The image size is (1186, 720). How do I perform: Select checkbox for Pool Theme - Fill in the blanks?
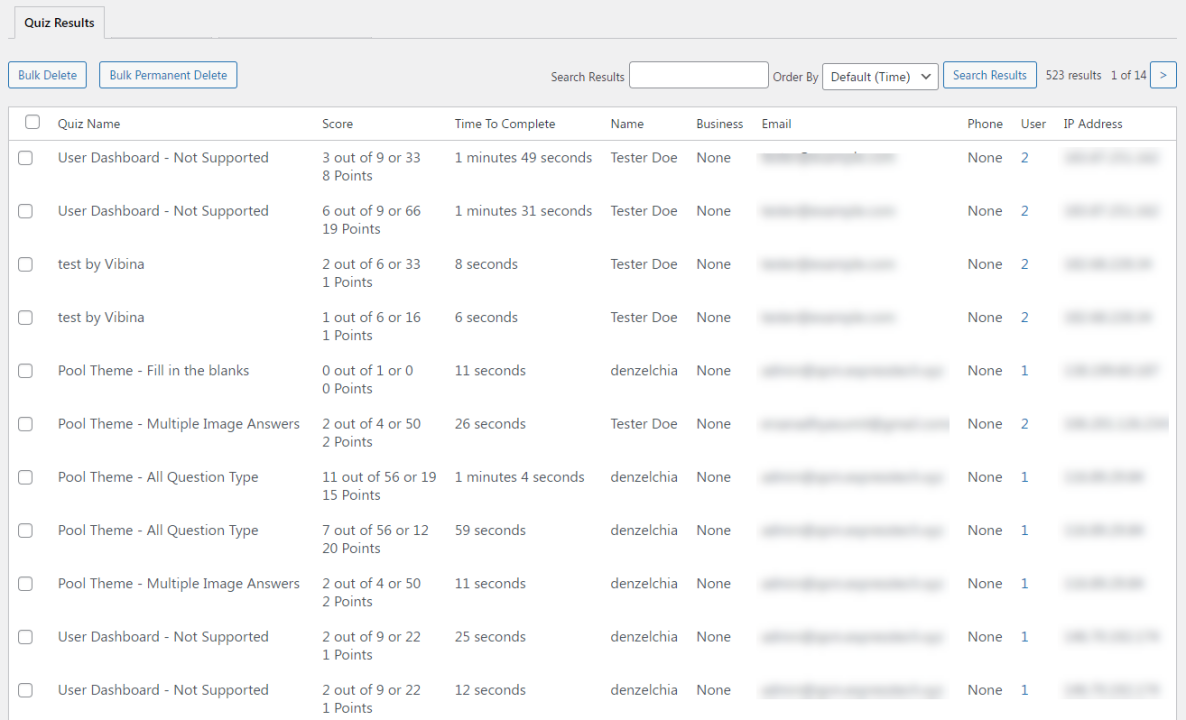coord(25,371)
